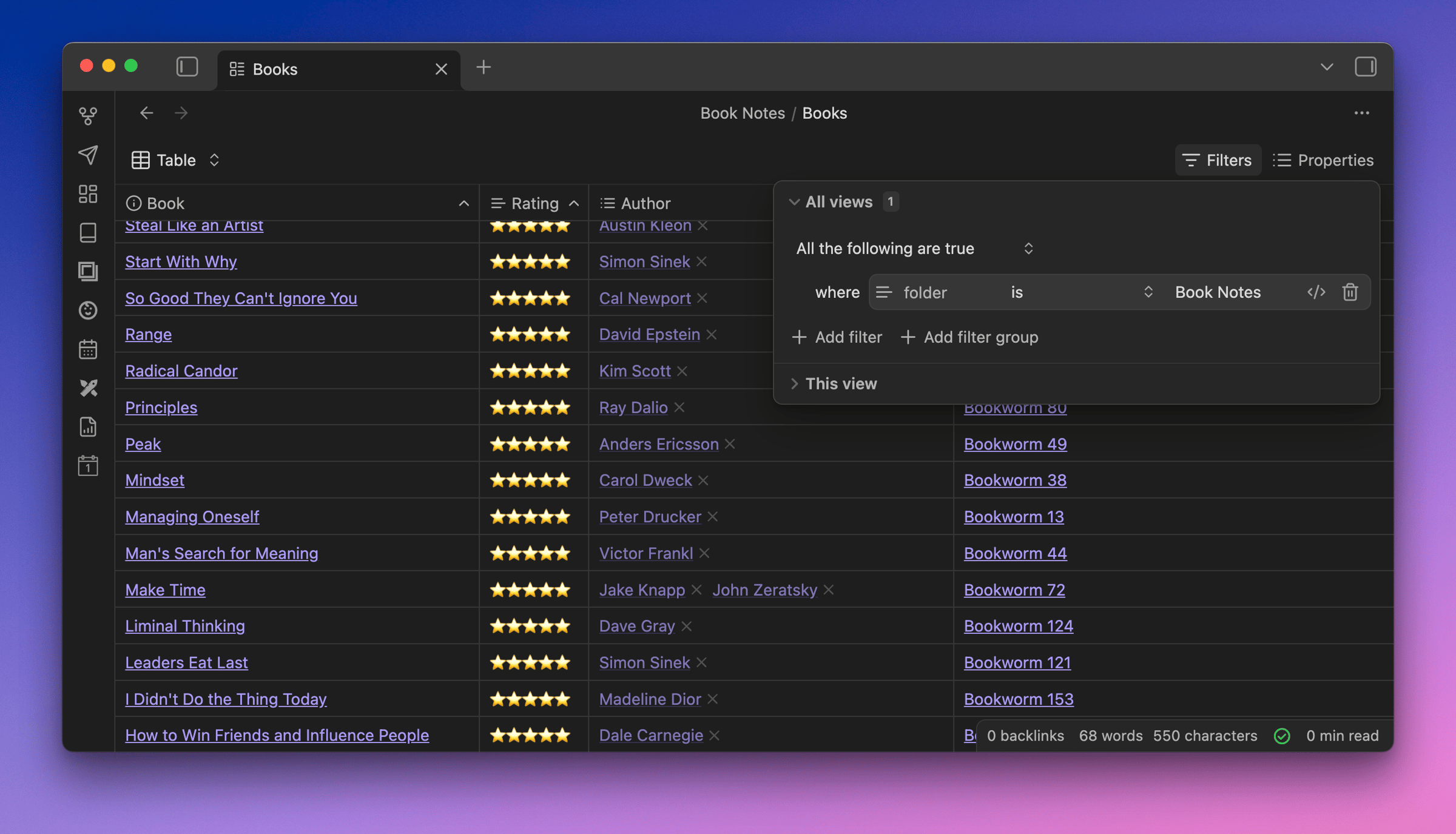Click the sync status green checkmark

point(1282,736)
